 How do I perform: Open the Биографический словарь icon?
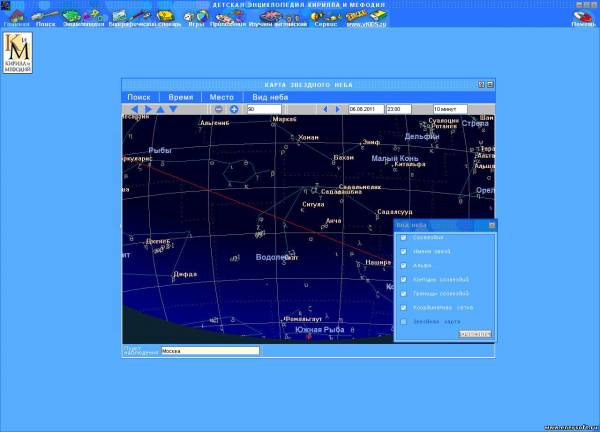(145, 18)
